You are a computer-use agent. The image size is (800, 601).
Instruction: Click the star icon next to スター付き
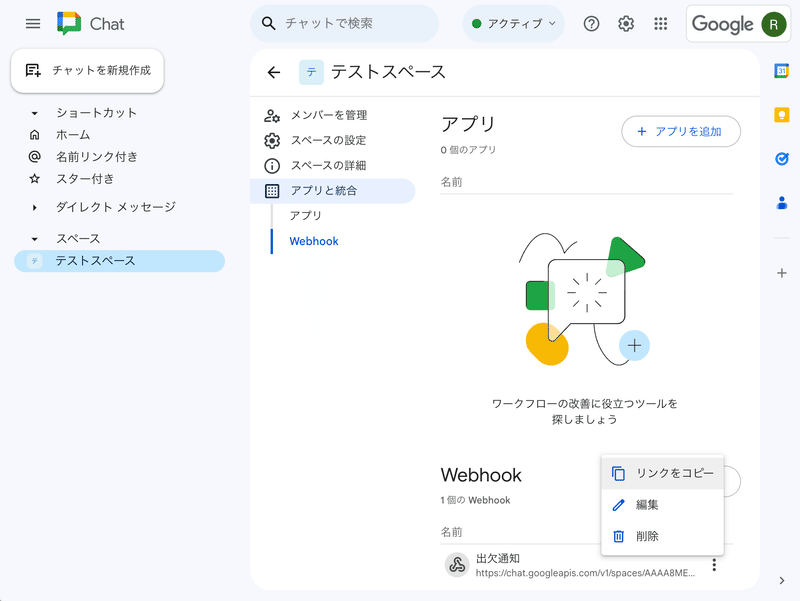[x=34, y=179]
